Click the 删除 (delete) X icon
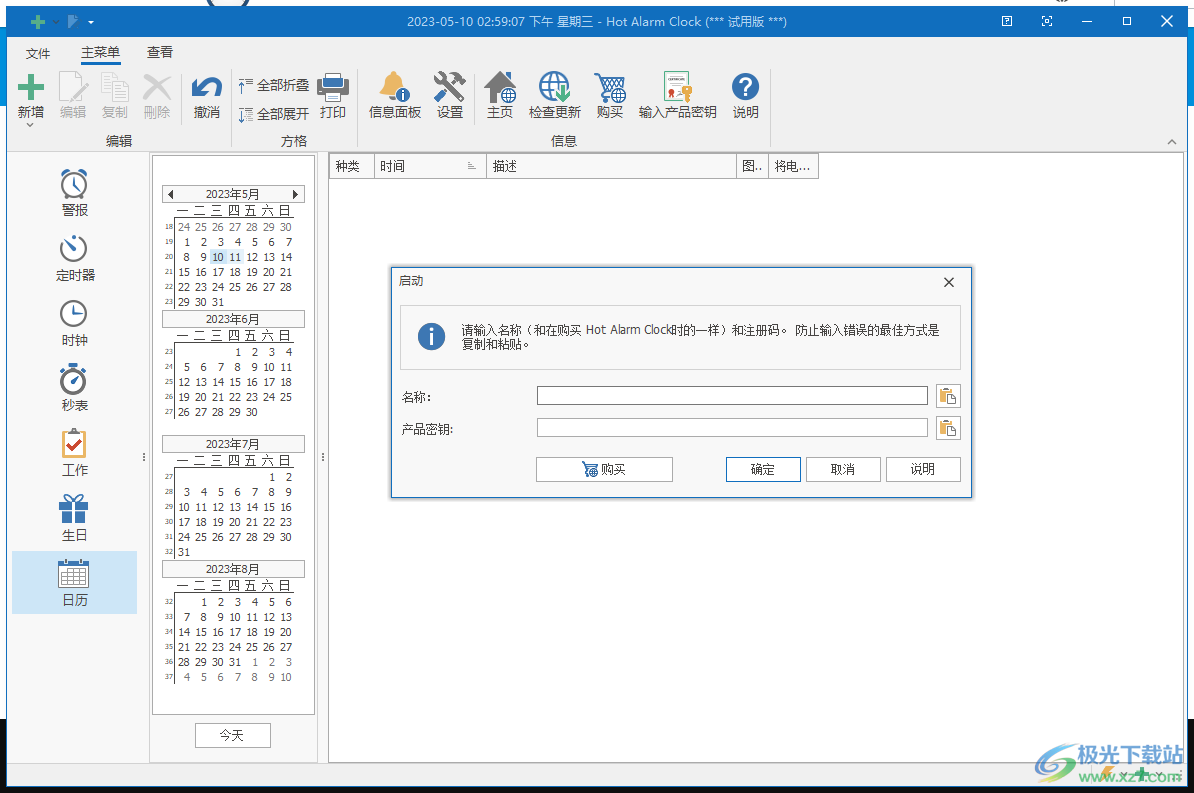 point(157,87)
